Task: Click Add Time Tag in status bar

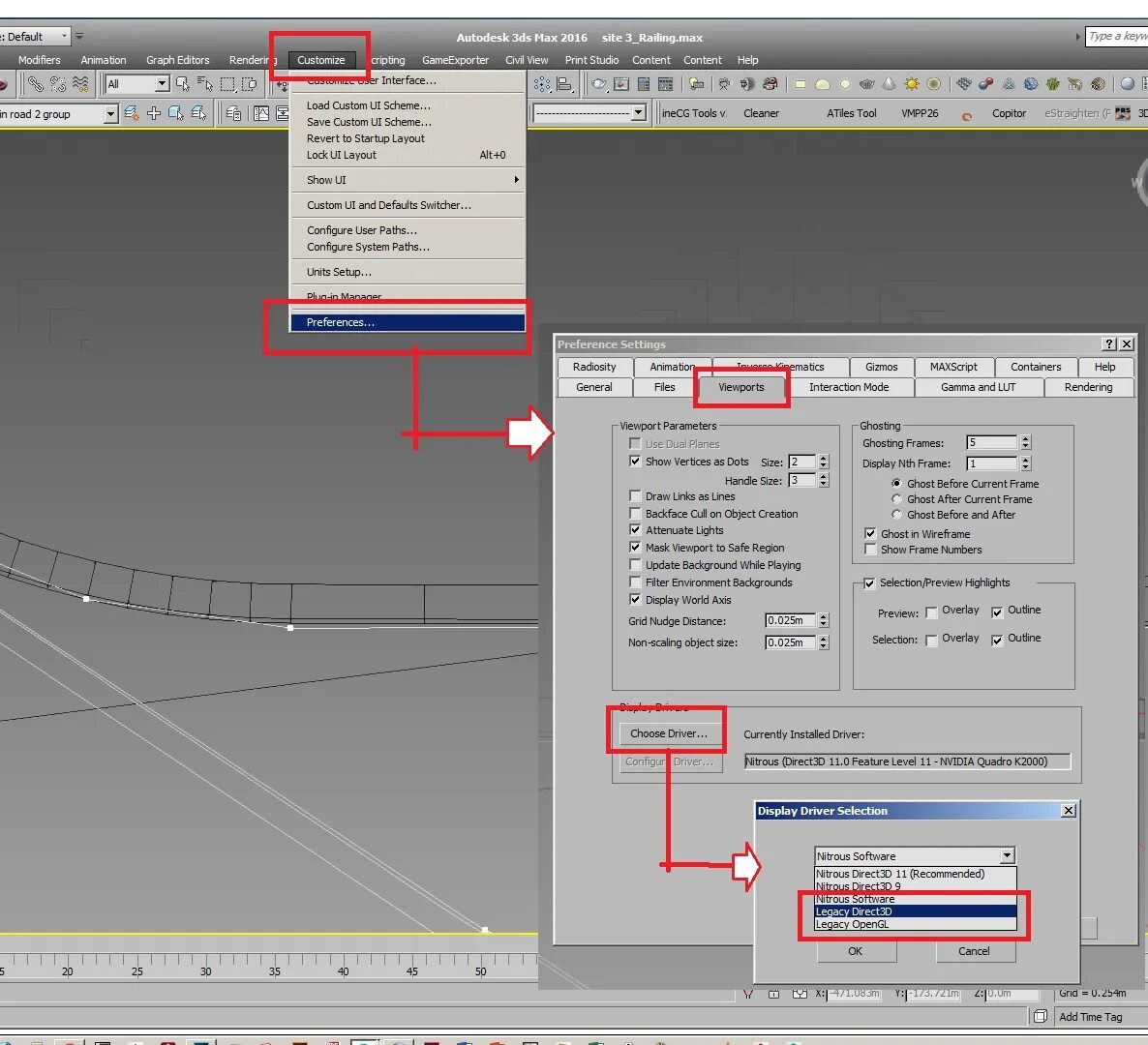Action: pyautogui.click(x=1090, y=1017)
